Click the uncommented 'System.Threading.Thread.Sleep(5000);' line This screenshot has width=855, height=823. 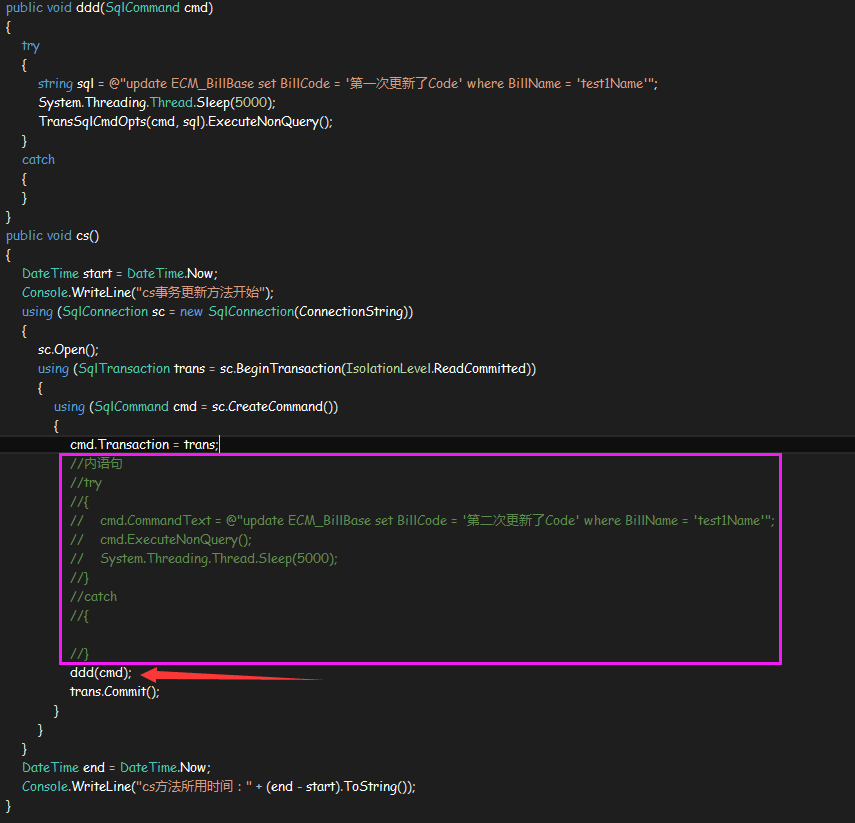click(157, 103)
